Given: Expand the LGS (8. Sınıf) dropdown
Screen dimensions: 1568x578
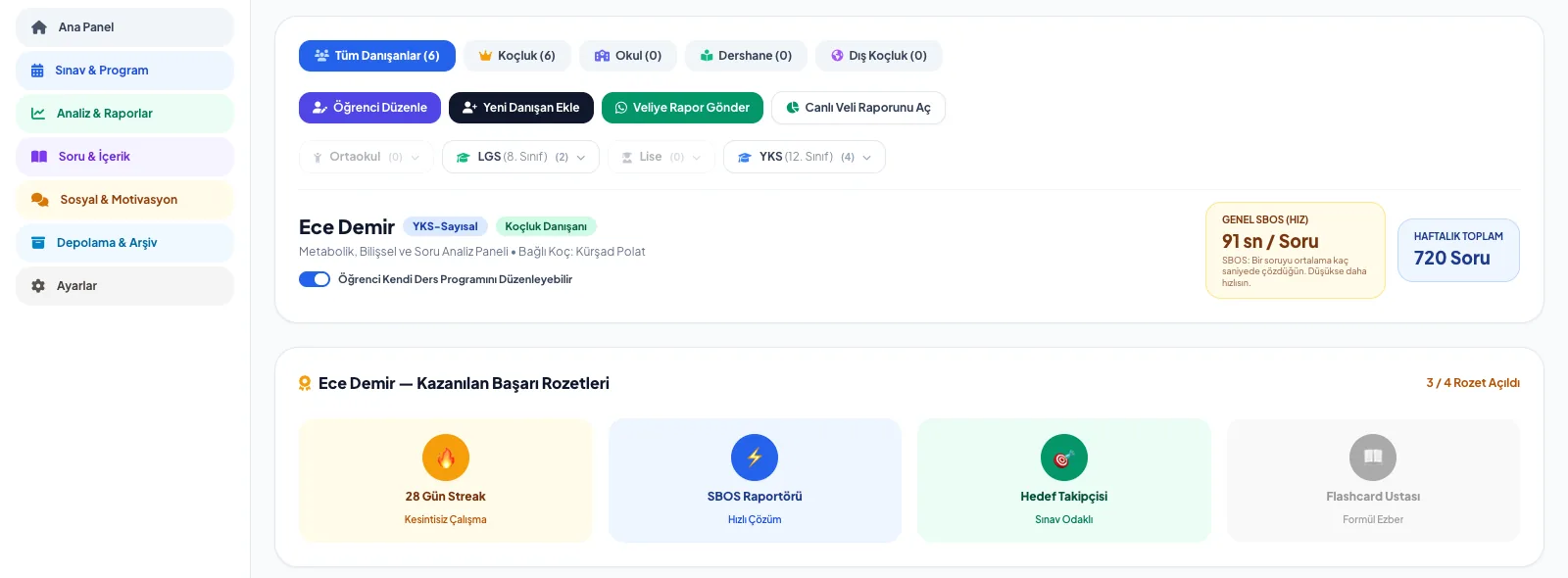Looking at the screenshot, I should 520,157.
